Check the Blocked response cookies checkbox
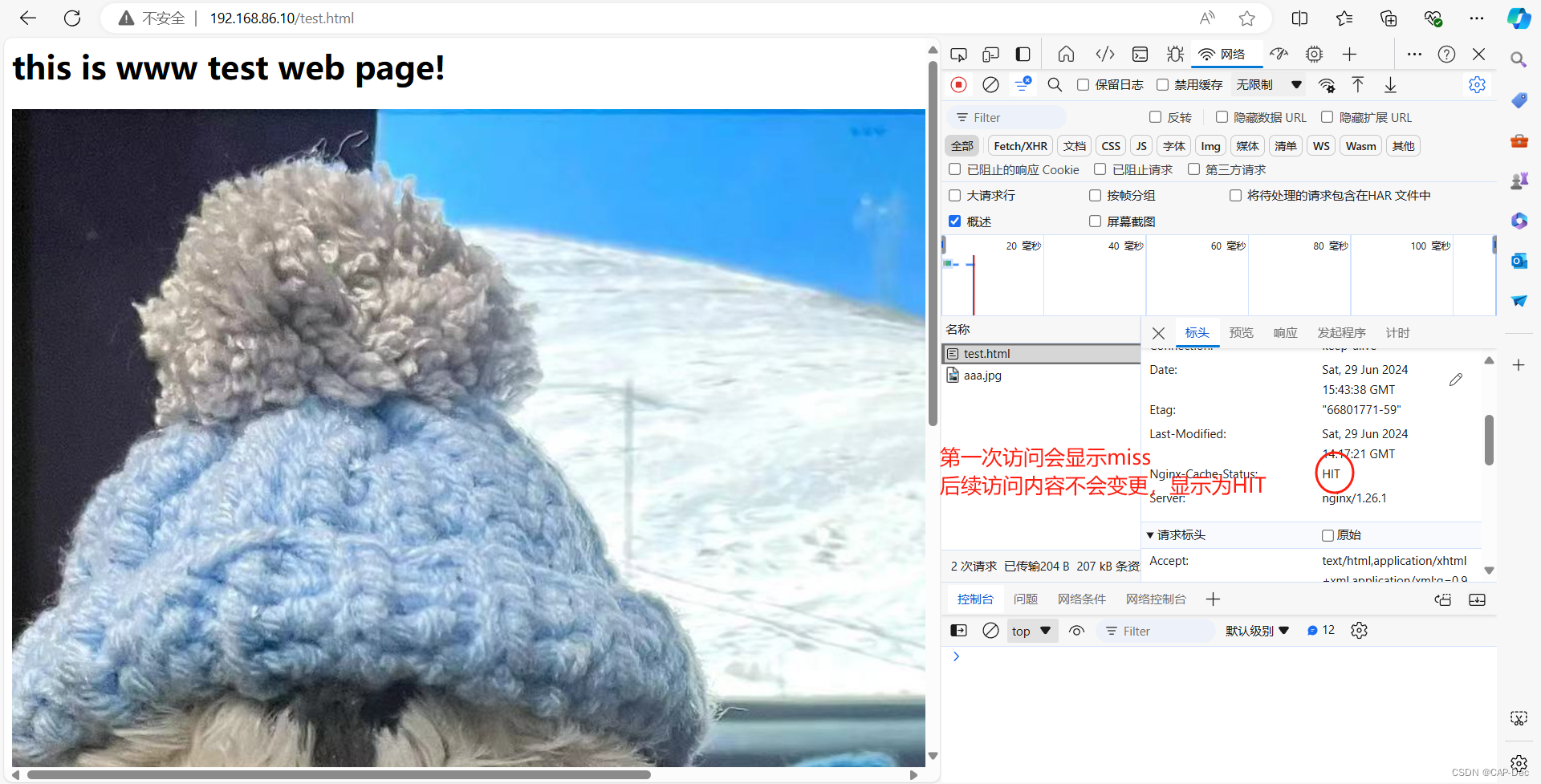This screenshot has width=1541, height=784. [x=954, y=169]
